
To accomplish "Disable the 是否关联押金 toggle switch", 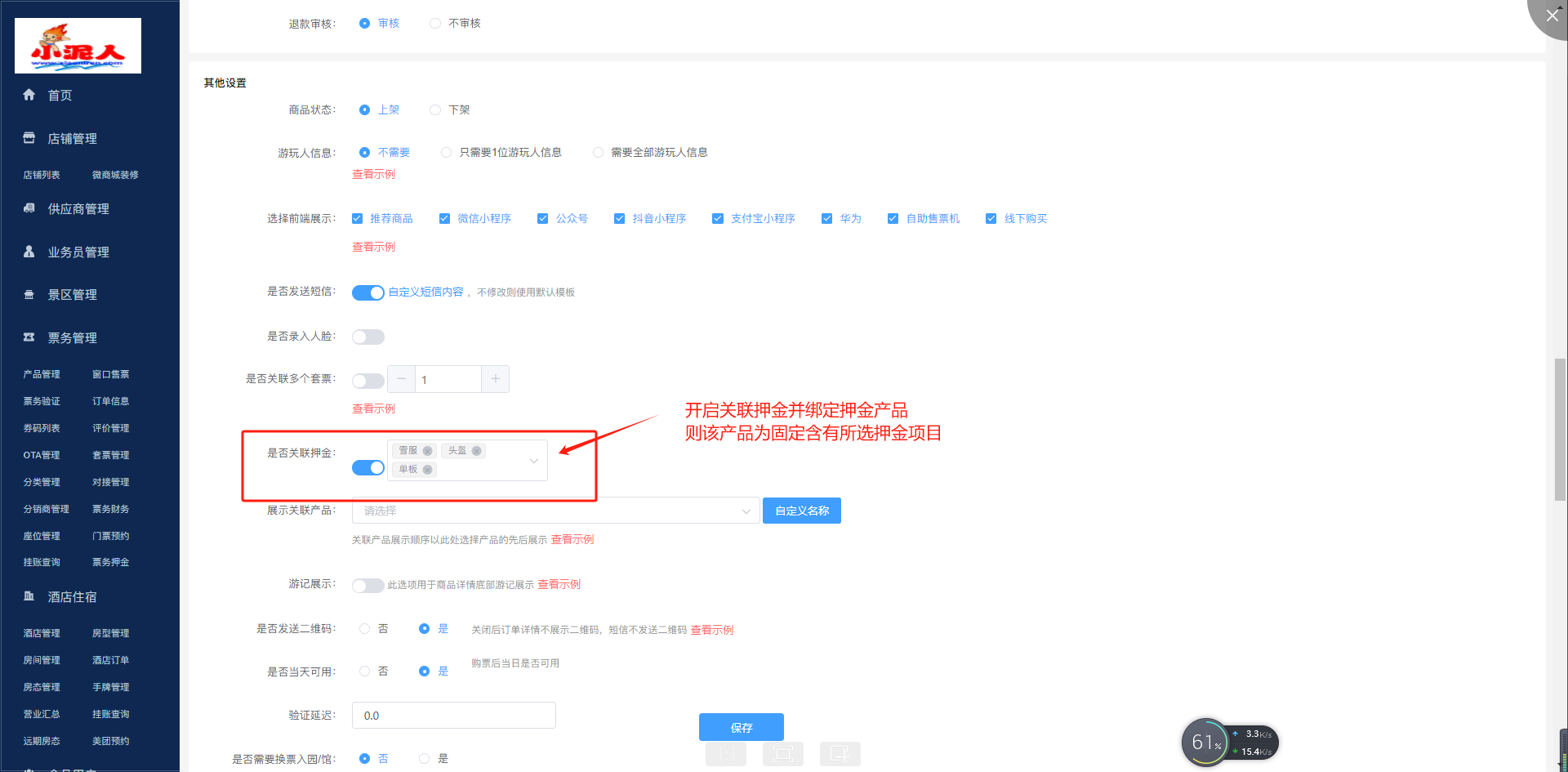I will click(x=368, y=467).
